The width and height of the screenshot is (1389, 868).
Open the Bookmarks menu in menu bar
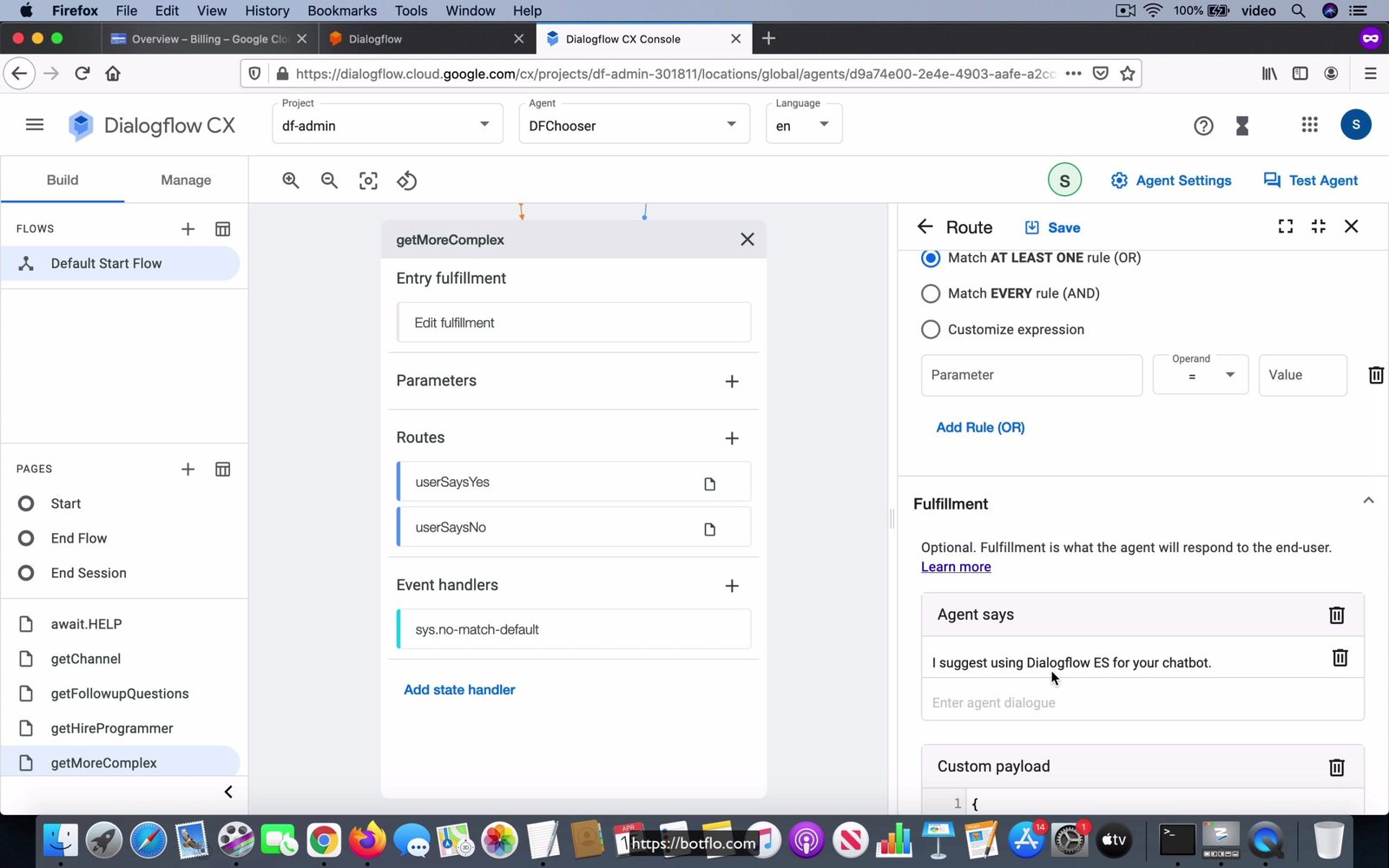(342, 10)
